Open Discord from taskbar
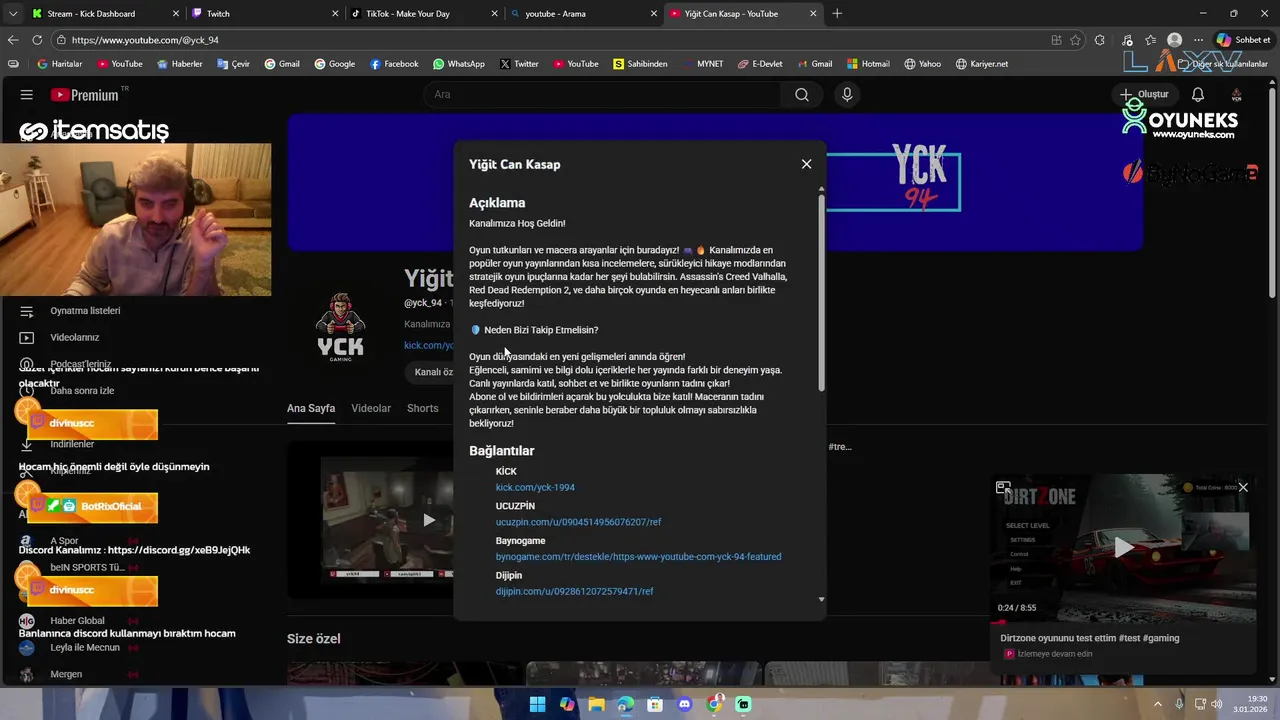Viewport: 1280px width, 720px height. [x=684, y=704]
